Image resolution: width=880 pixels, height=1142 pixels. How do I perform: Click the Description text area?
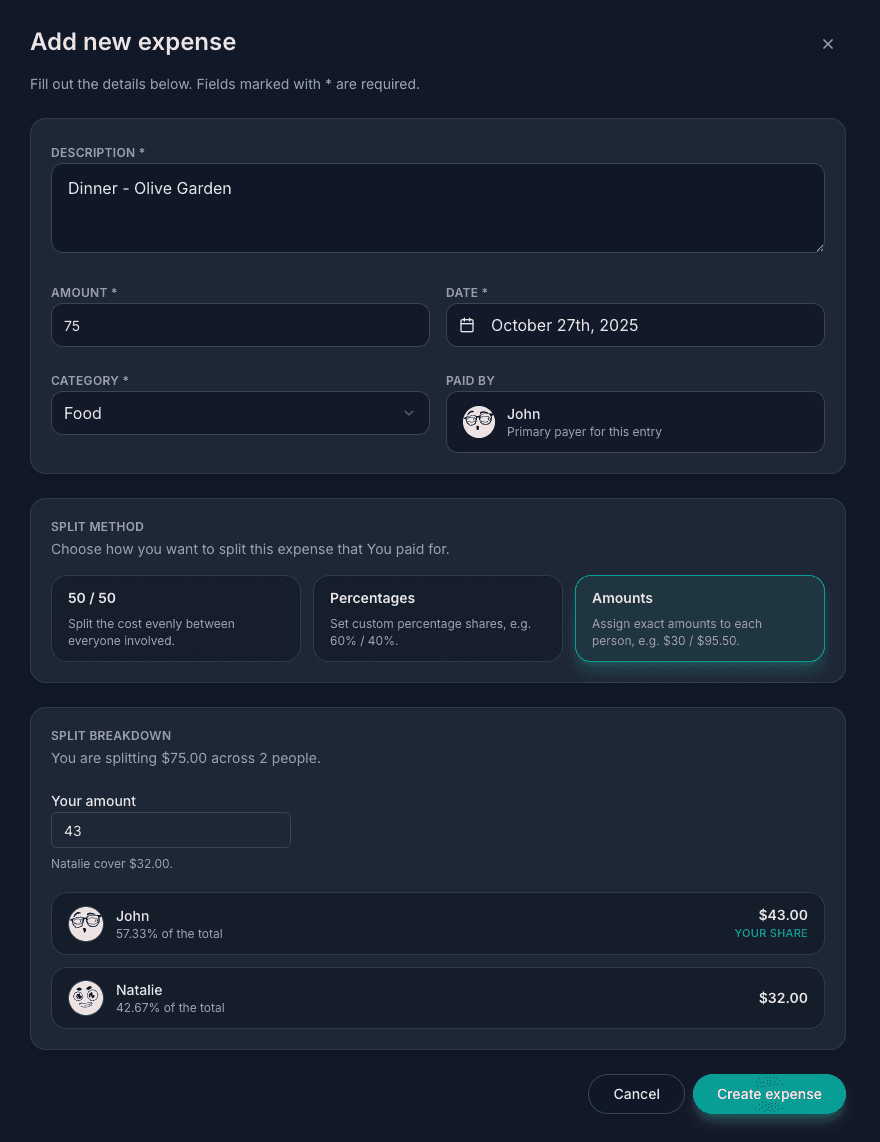(x=438, y=208)
